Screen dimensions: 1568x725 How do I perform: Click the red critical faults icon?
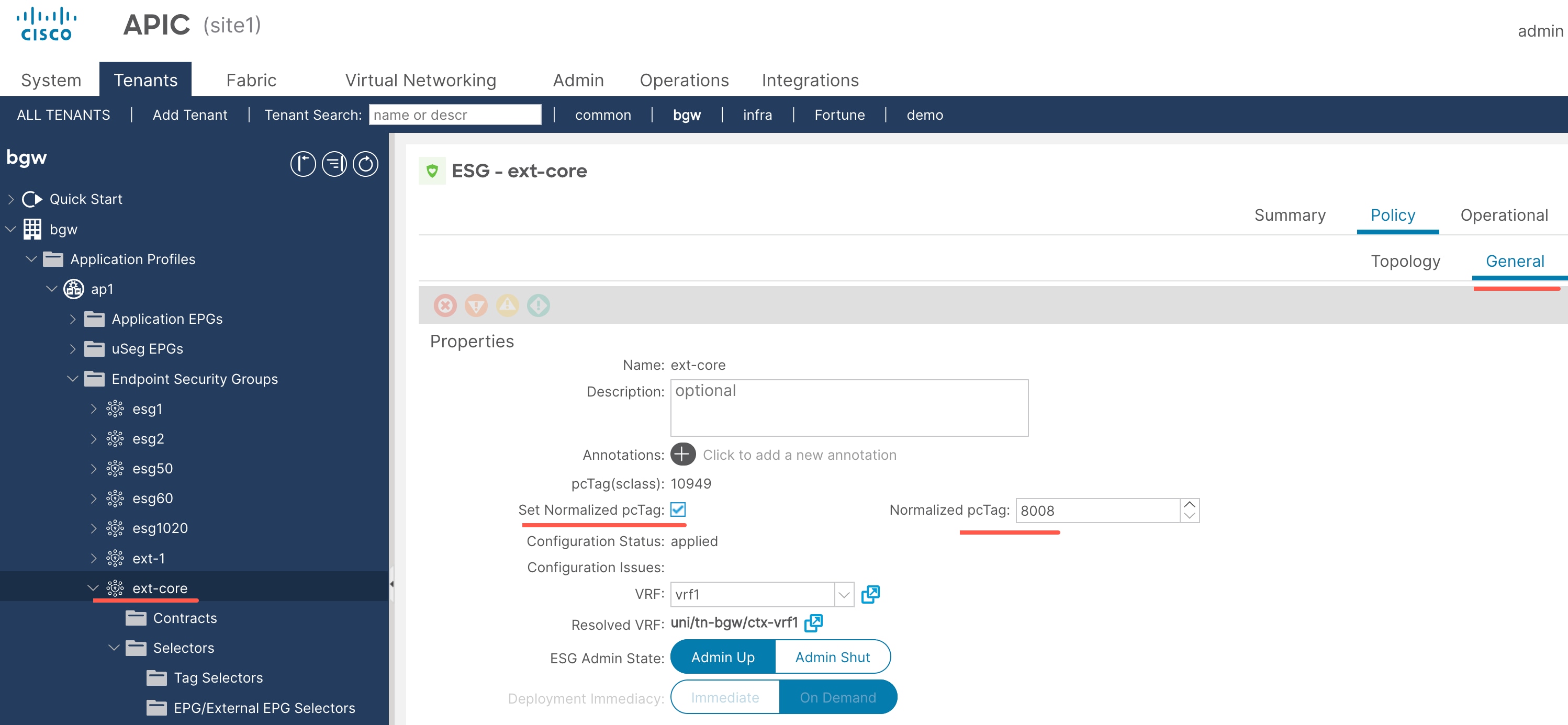[445, 305]
